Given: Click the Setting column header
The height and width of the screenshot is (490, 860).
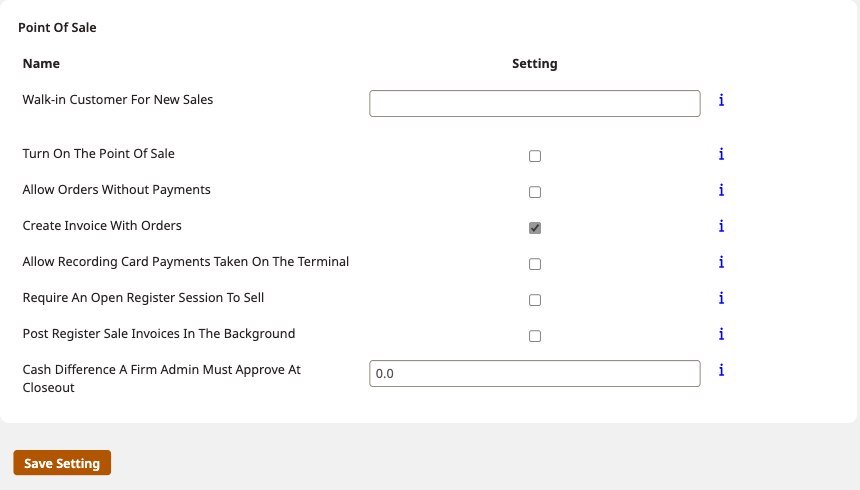Looking at the screenshot, I should coord(535,64).
